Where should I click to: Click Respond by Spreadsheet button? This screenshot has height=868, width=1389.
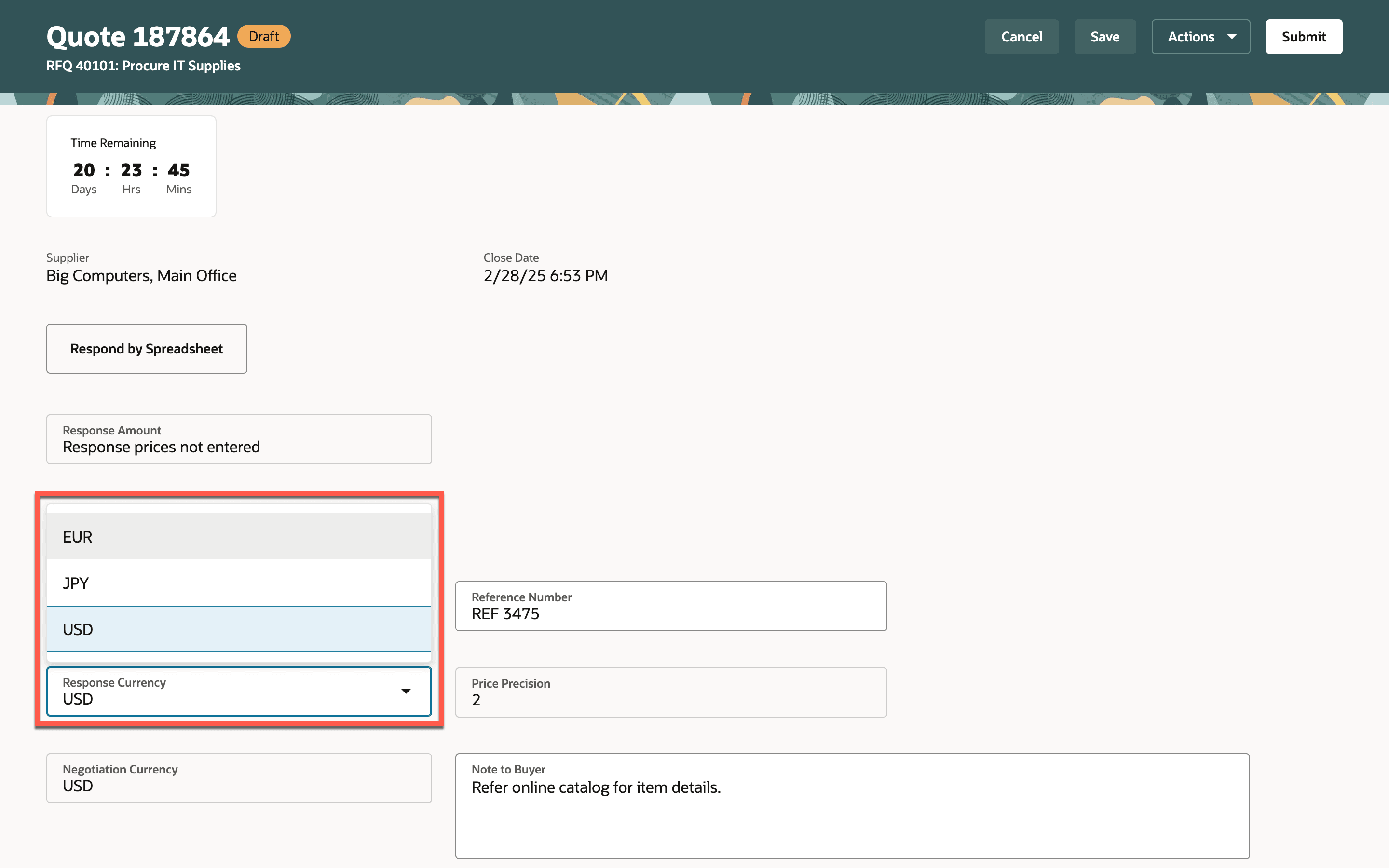coord(146,349)
